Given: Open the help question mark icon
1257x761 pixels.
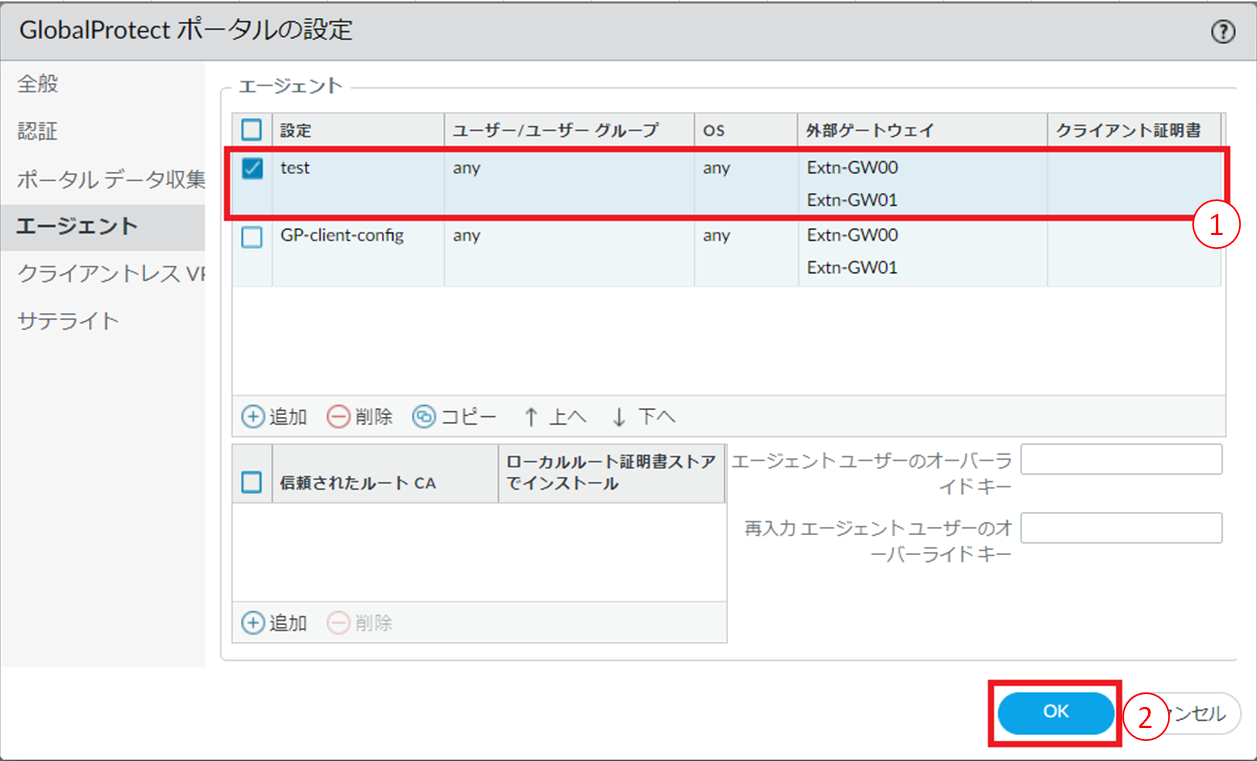Looking at the screenshot, I should pos(1222,32).
